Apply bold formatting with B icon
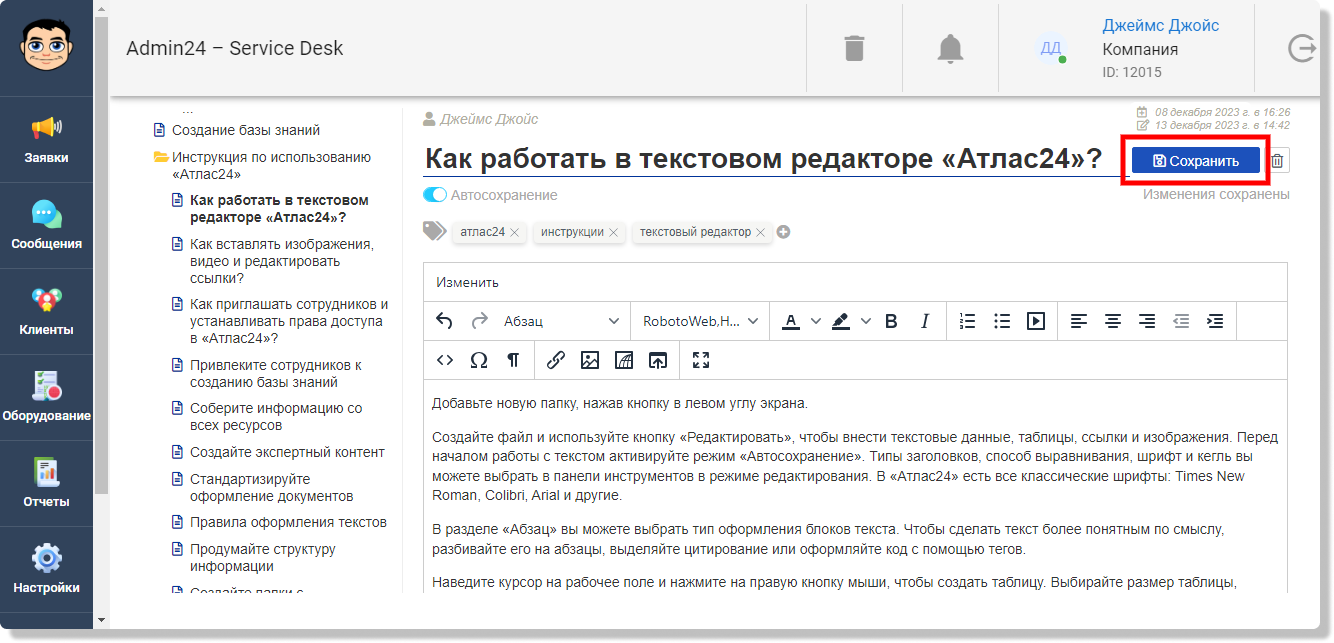Screen dimensions: 1334x643 coord(891,321)
